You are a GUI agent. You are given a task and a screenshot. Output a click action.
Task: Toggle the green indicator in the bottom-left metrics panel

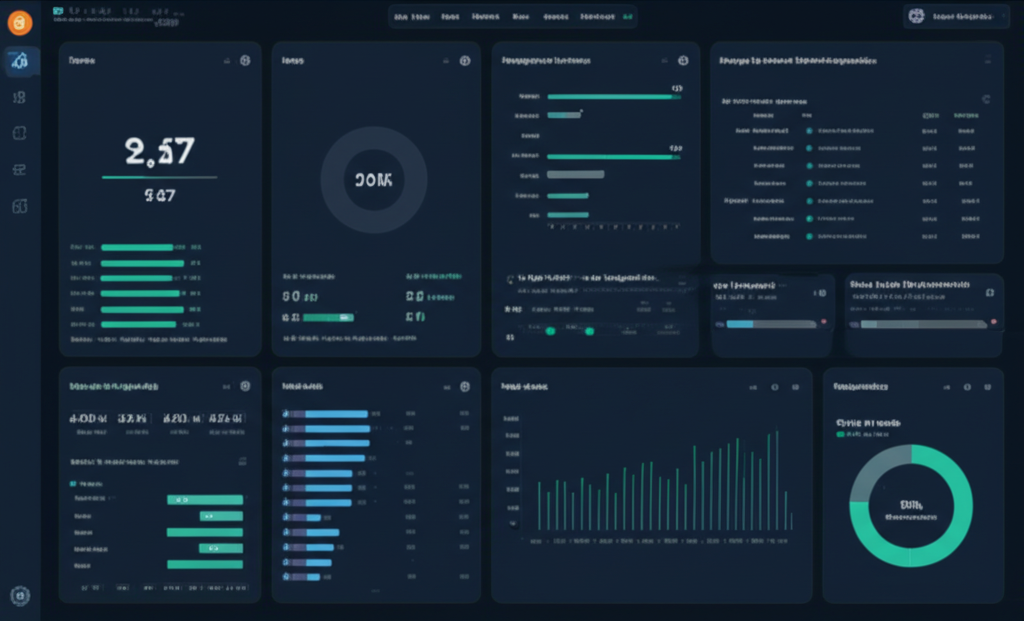click(x=72, y=484)
